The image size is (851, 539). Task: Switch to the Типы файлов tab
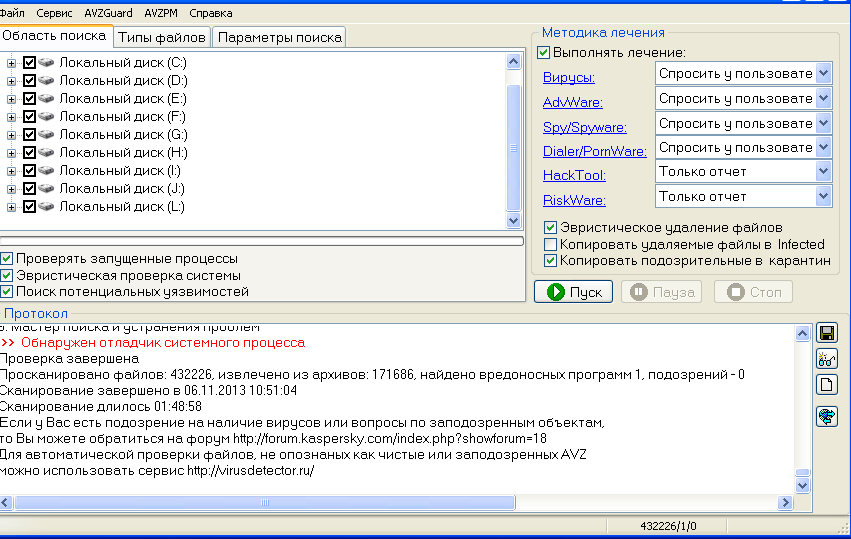[x=161, y=37]
